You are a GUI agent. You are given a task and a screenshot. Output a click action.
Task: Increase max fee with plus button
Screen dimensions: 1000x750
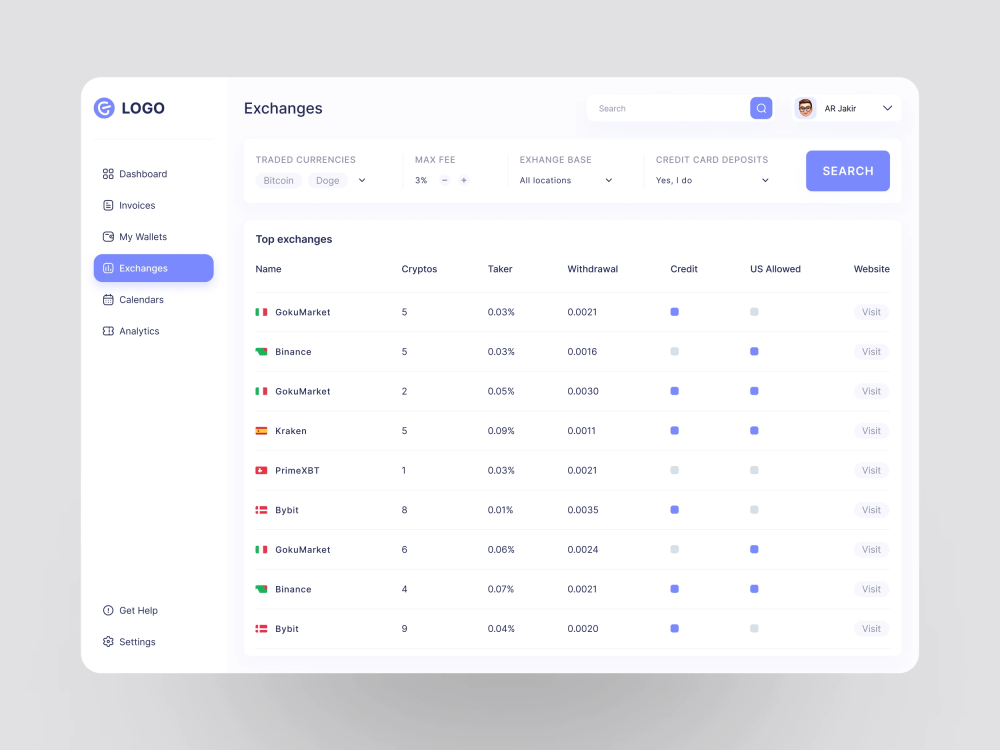[464, 180]
